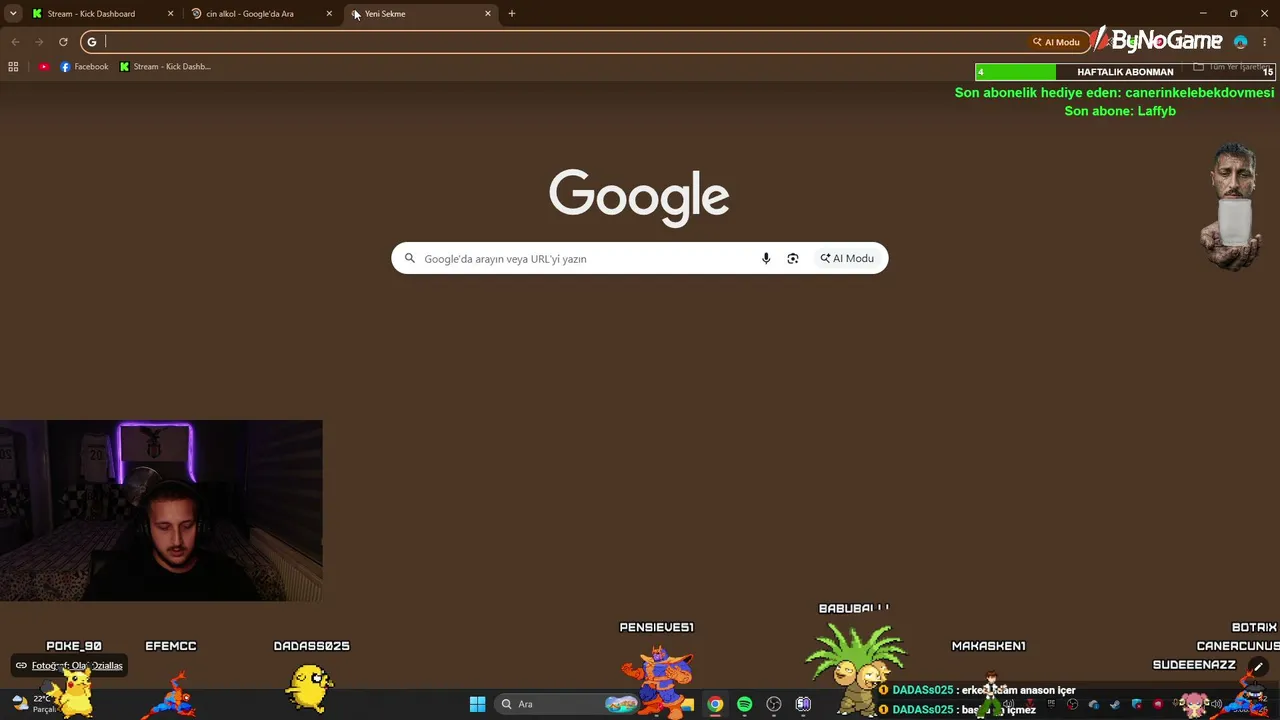Click the AI Modu chip in the address bar
The height and width of the screenshot is (720, 1280).
click(1056, 42)
